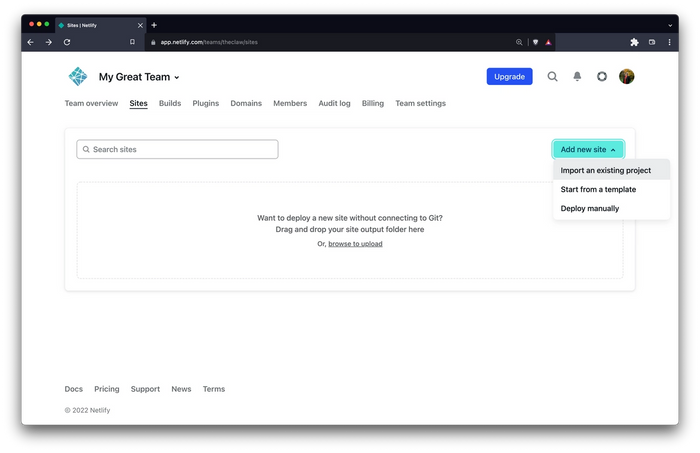Click the Sites | Netlify browser tab
The image size is (700, 453).
pos(100,25)
